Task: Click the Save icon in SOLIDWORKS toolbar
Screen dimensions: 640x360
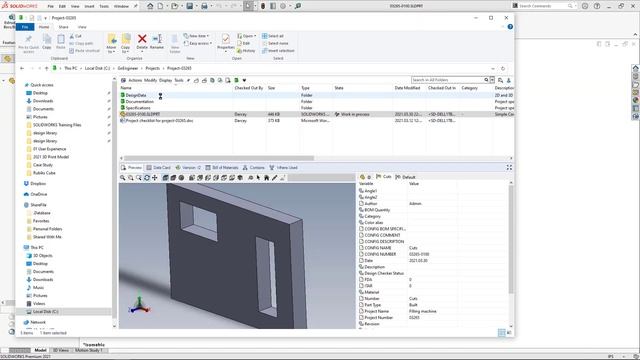Action: [189, 6]
